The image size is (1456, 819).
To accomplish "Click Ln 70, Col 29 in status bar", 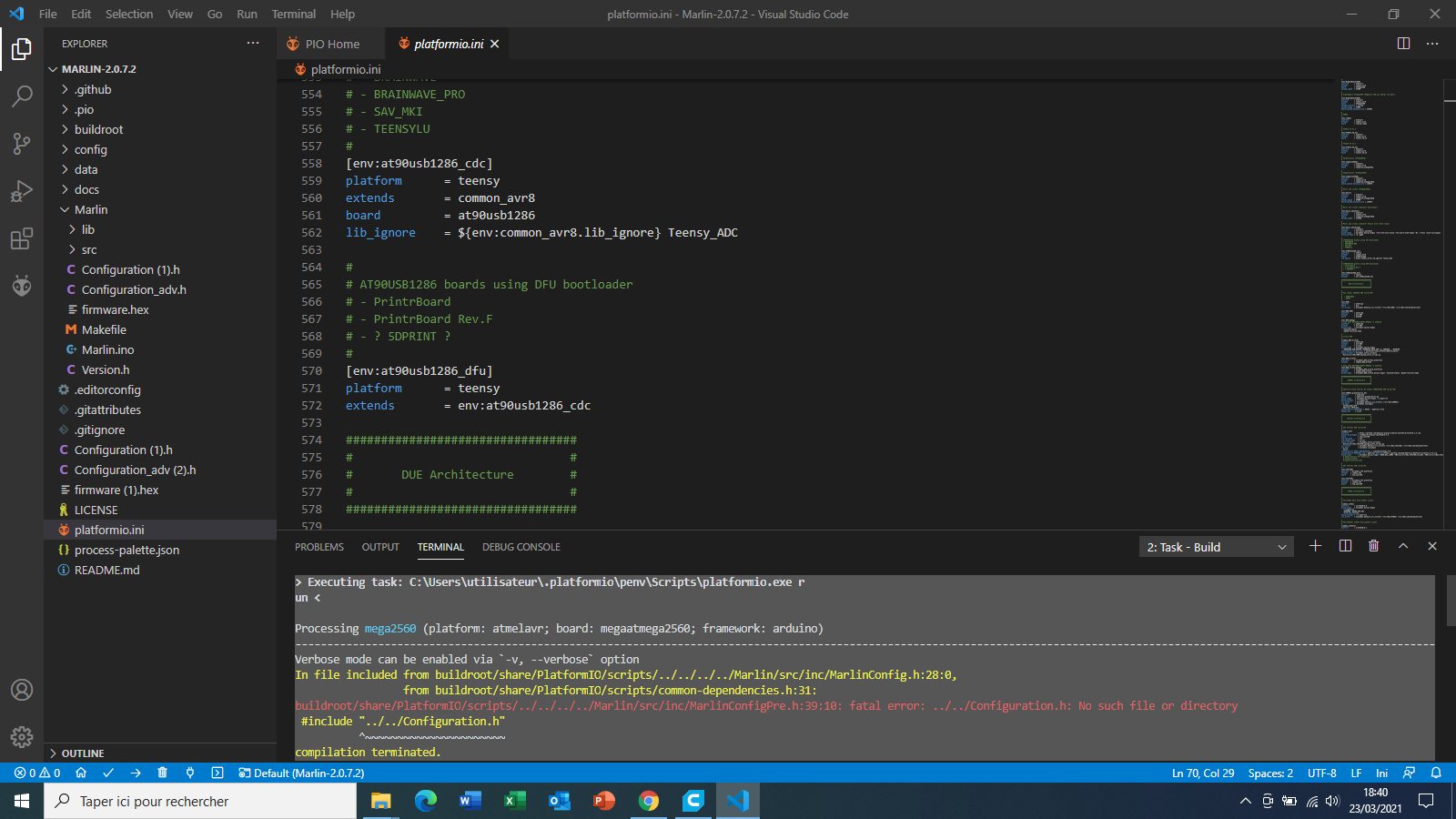I will click(x=1203, y=773).
